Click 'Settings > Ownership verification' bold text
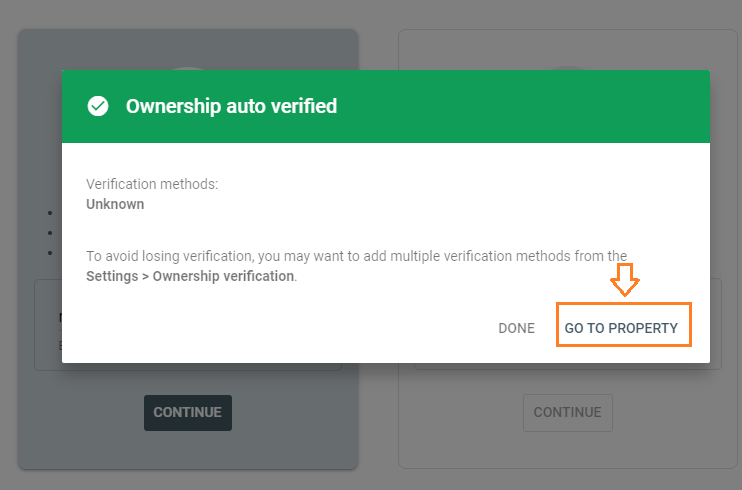This screenshot has height=490, width=742. [190, 276]
